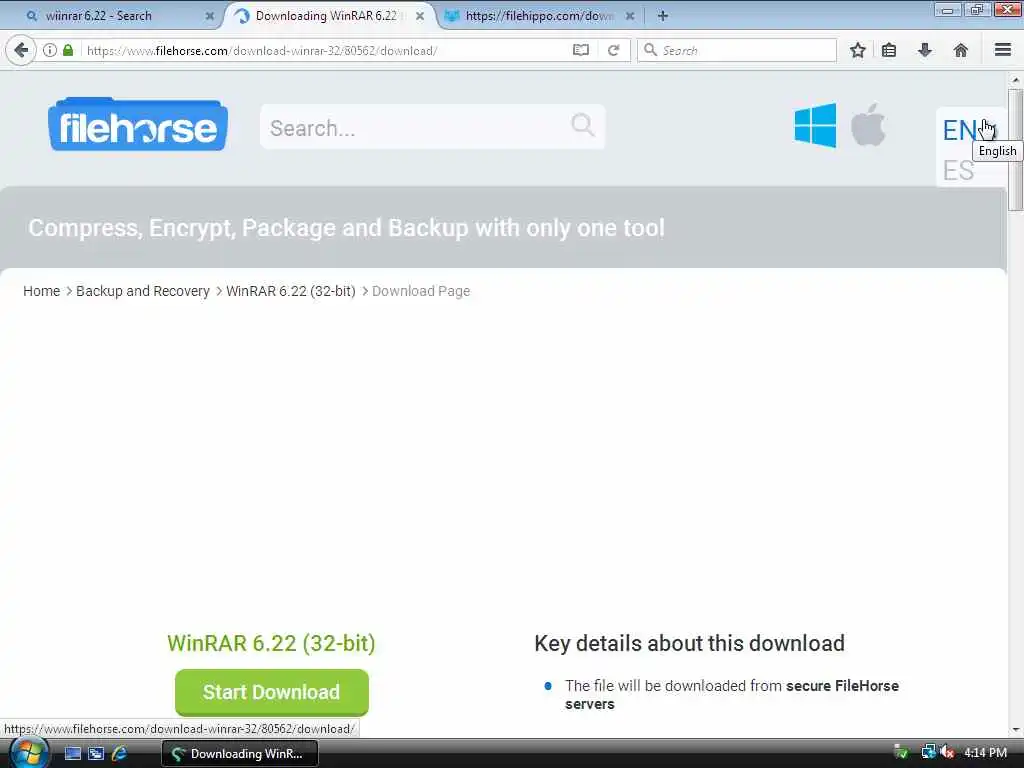The image size is (1024, 768).
Task: Select Windows platform icon
Action: click(x=815, y=125)
